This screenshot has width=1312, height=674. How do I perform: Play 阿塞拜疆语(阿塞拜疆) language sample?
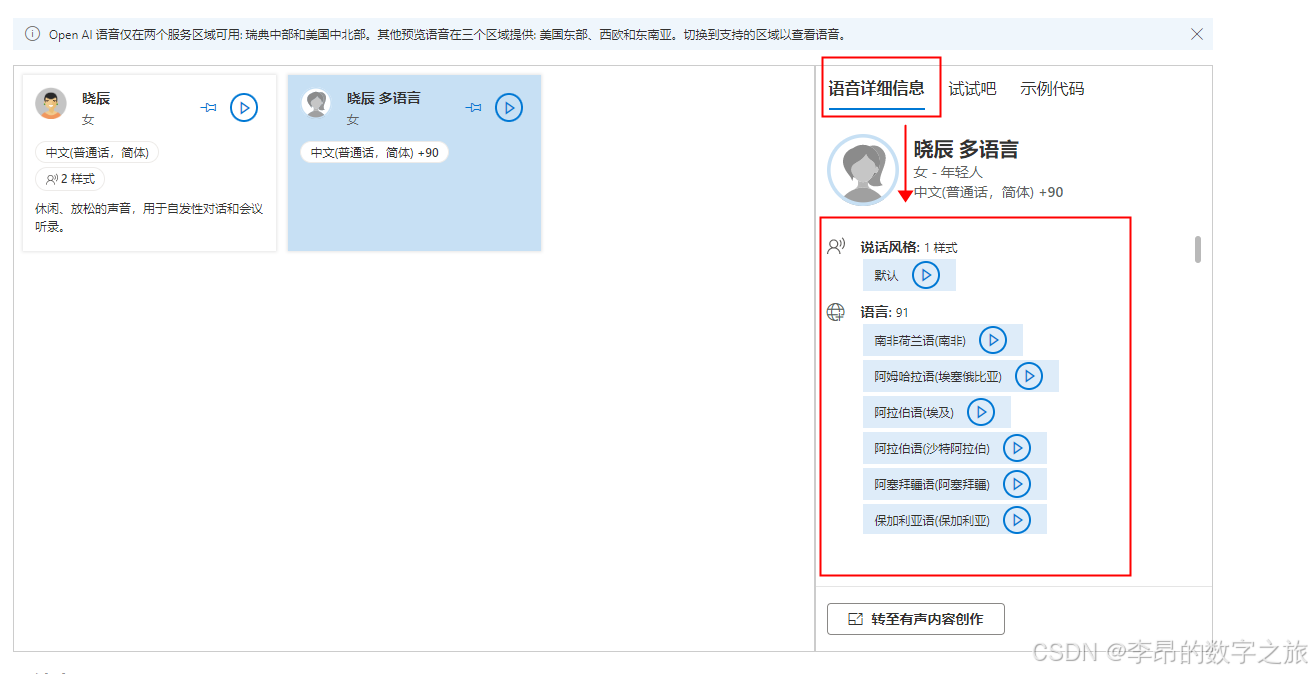click(1017, 484)
